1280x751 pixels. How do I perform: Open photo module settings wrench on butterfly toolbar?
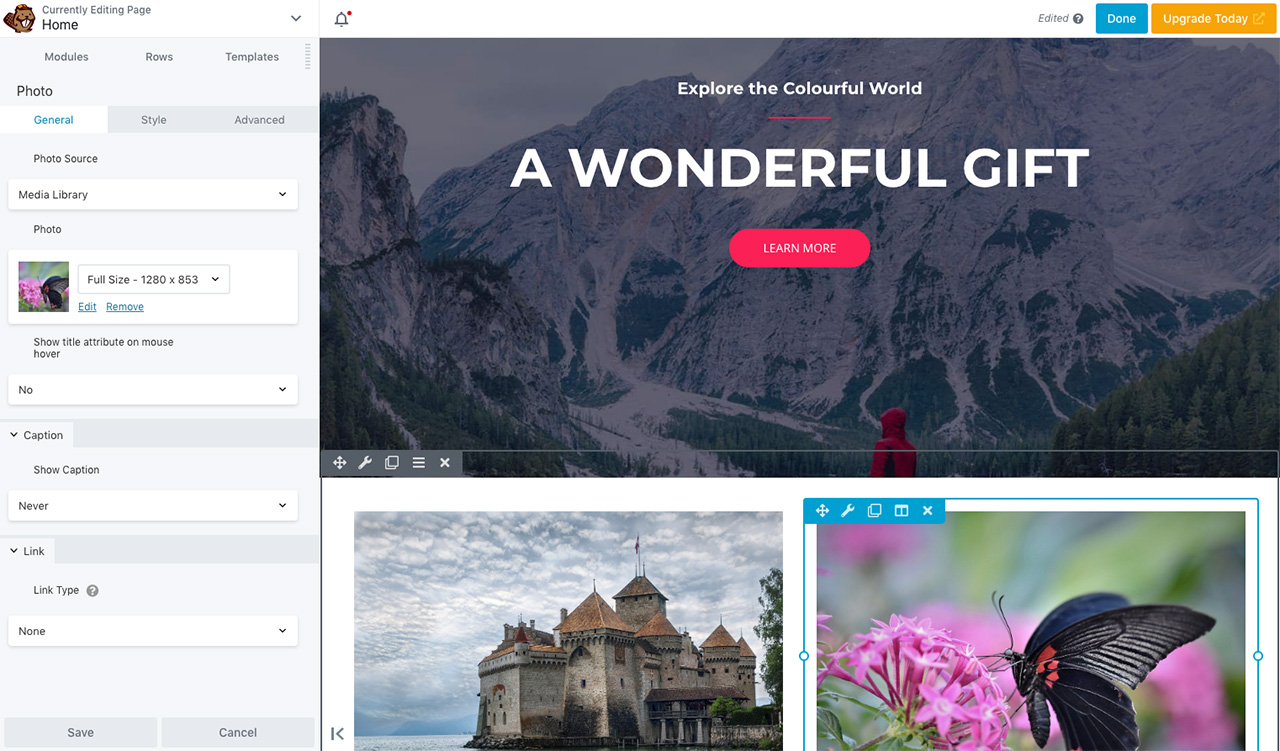848,511
